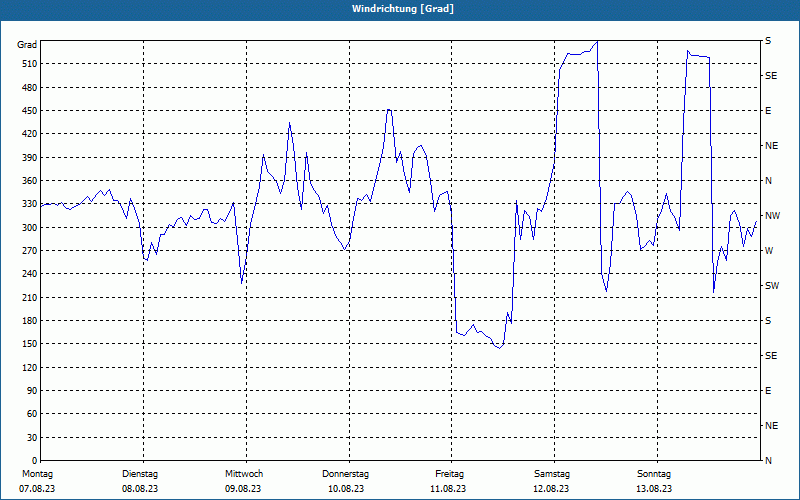The height and width of the screenshot is (500, 800).
Task: Click the date 08.08.23
Action: [140, 489]
